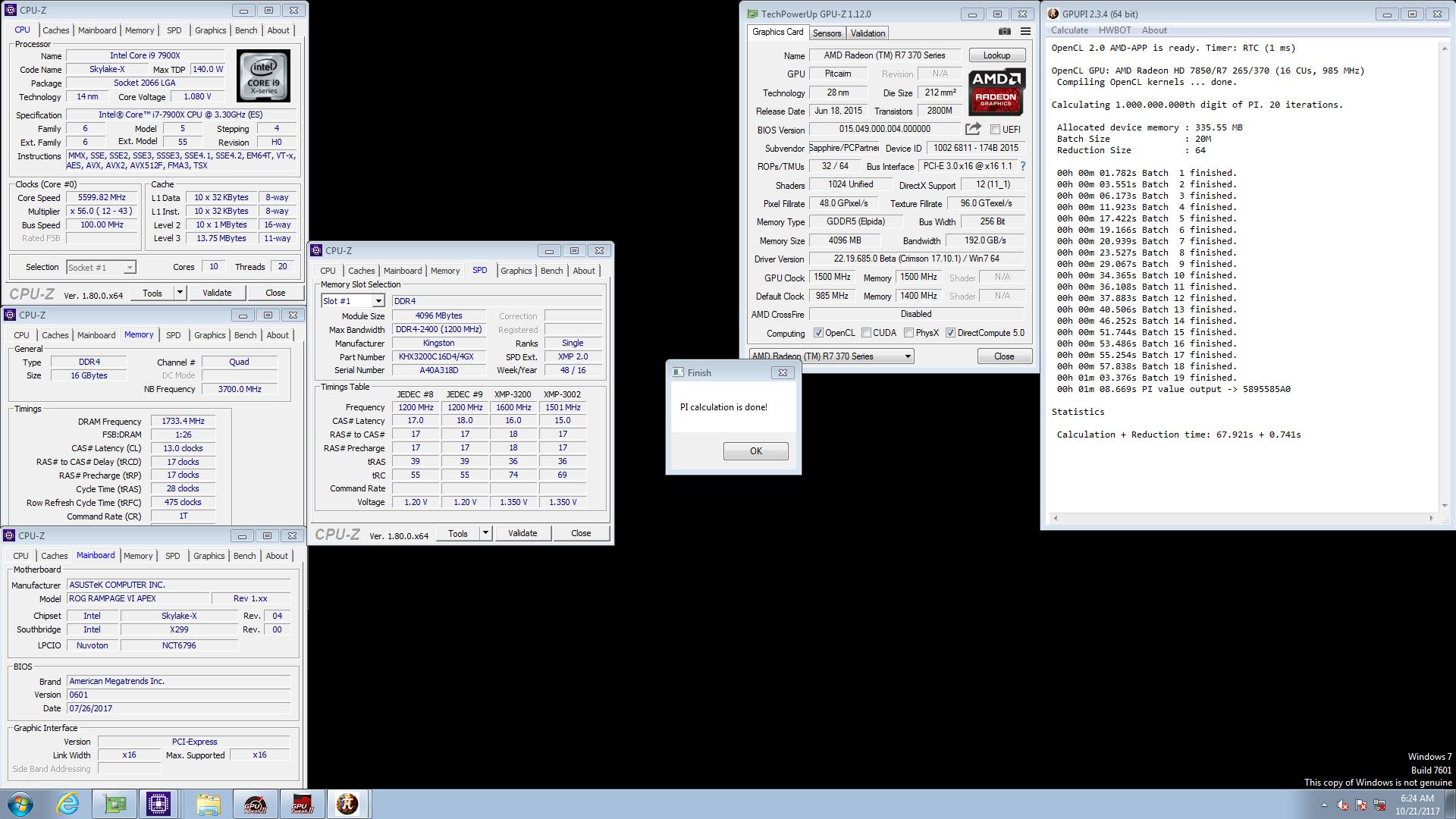Click the GPU-Z Name field AMD Radeon R7 370

coord(884,55)
